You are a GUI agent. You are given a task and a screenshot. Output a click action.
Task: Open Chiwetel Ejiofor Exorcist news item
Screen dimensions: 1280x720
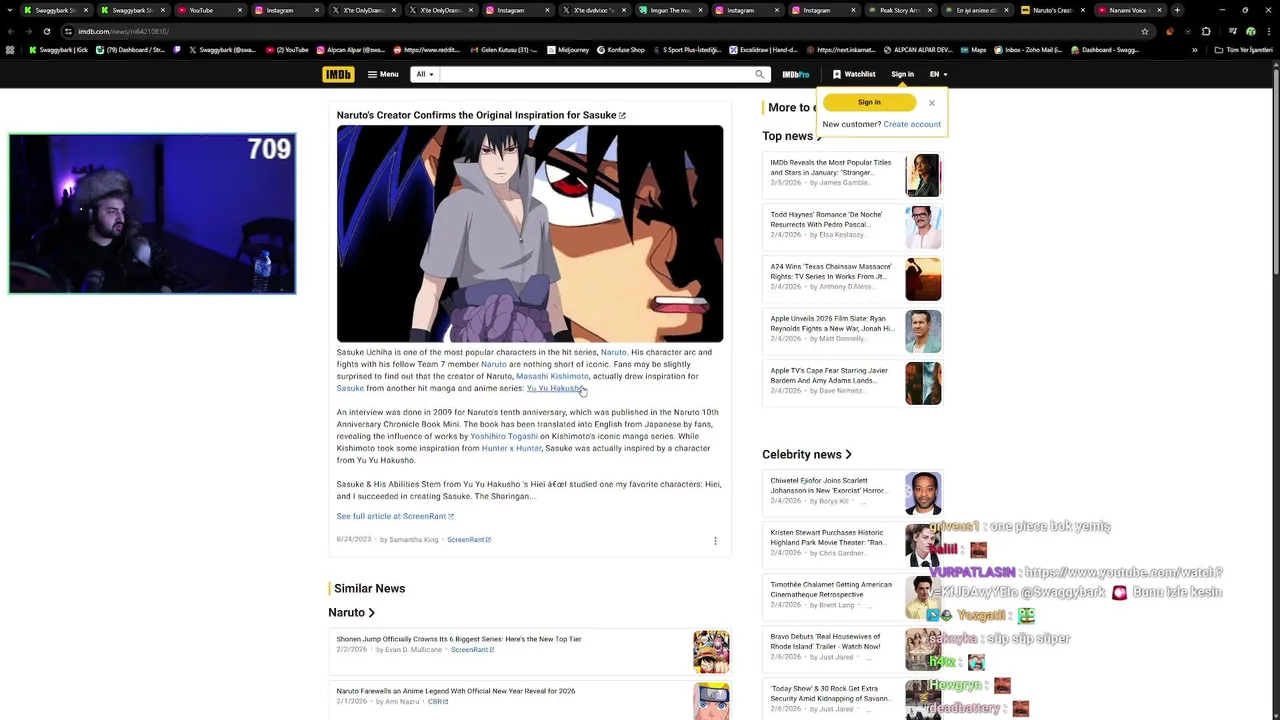point(830,485)
